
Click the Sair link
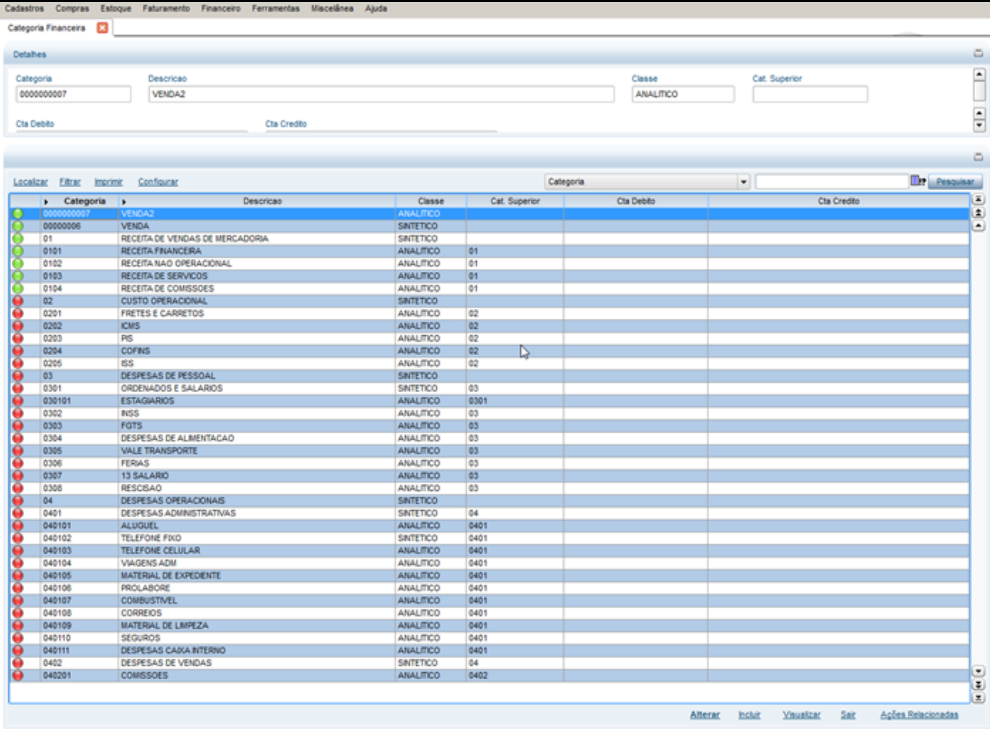pos(848,714)
